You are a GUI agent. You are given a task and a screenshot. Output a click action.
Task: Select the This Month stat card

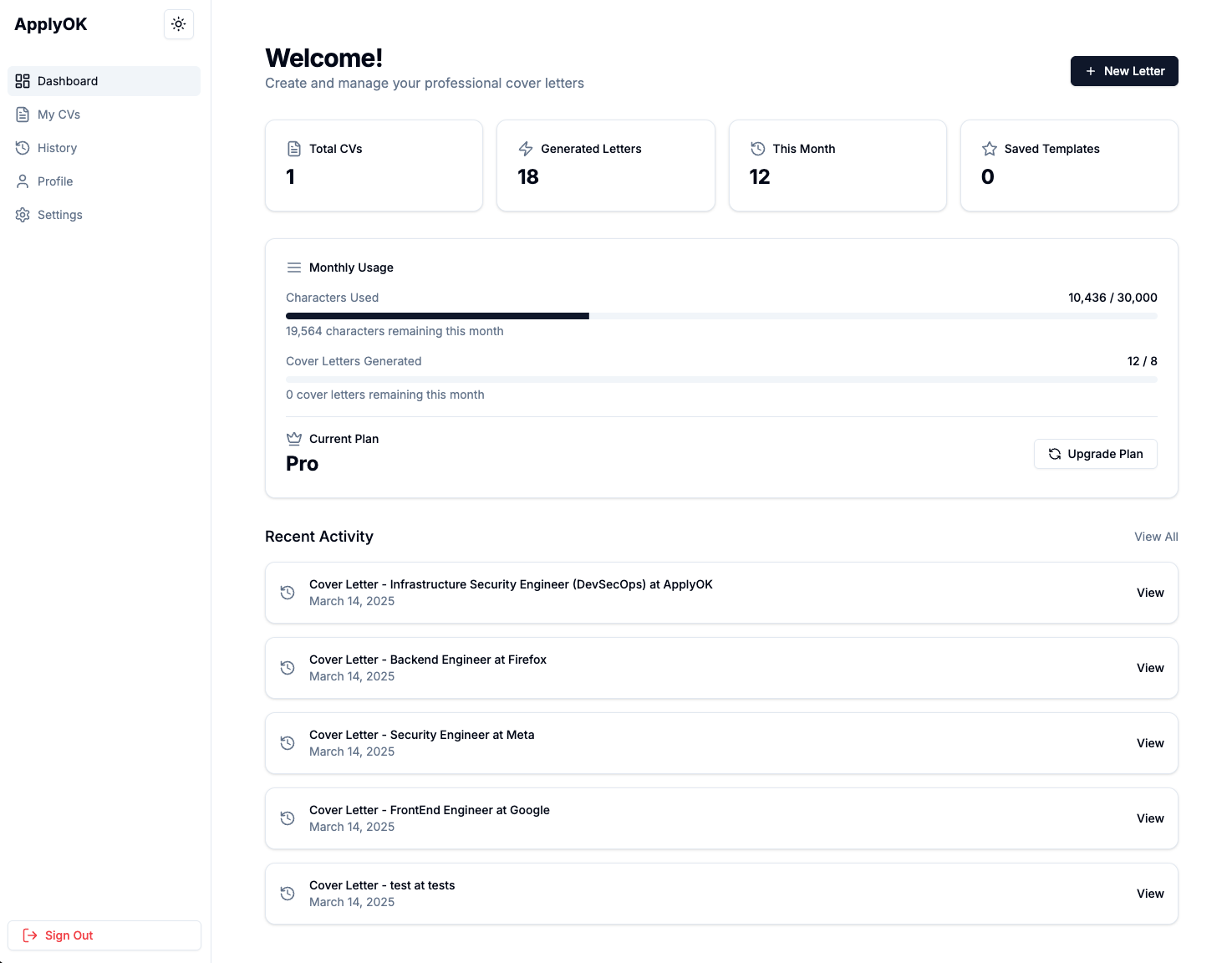point(837,166)
